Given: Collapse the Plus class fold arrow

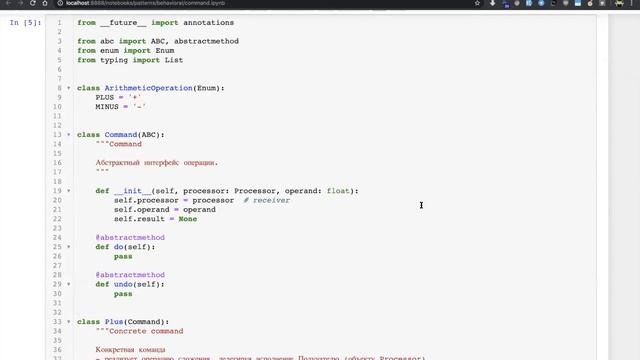Looking at the screenshot, I should 69,322.
